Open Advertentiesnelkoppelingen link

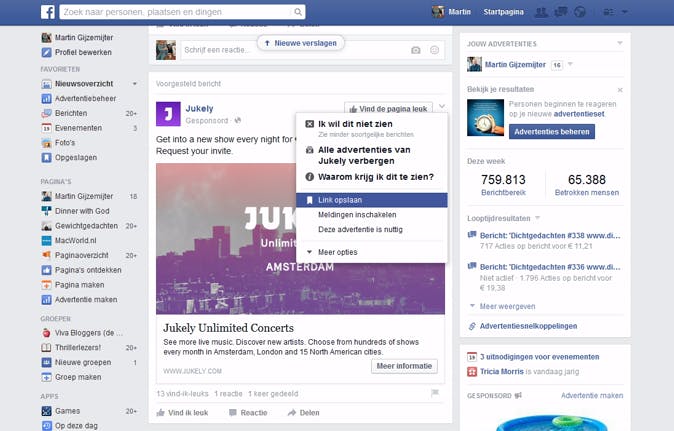point(528,326)
